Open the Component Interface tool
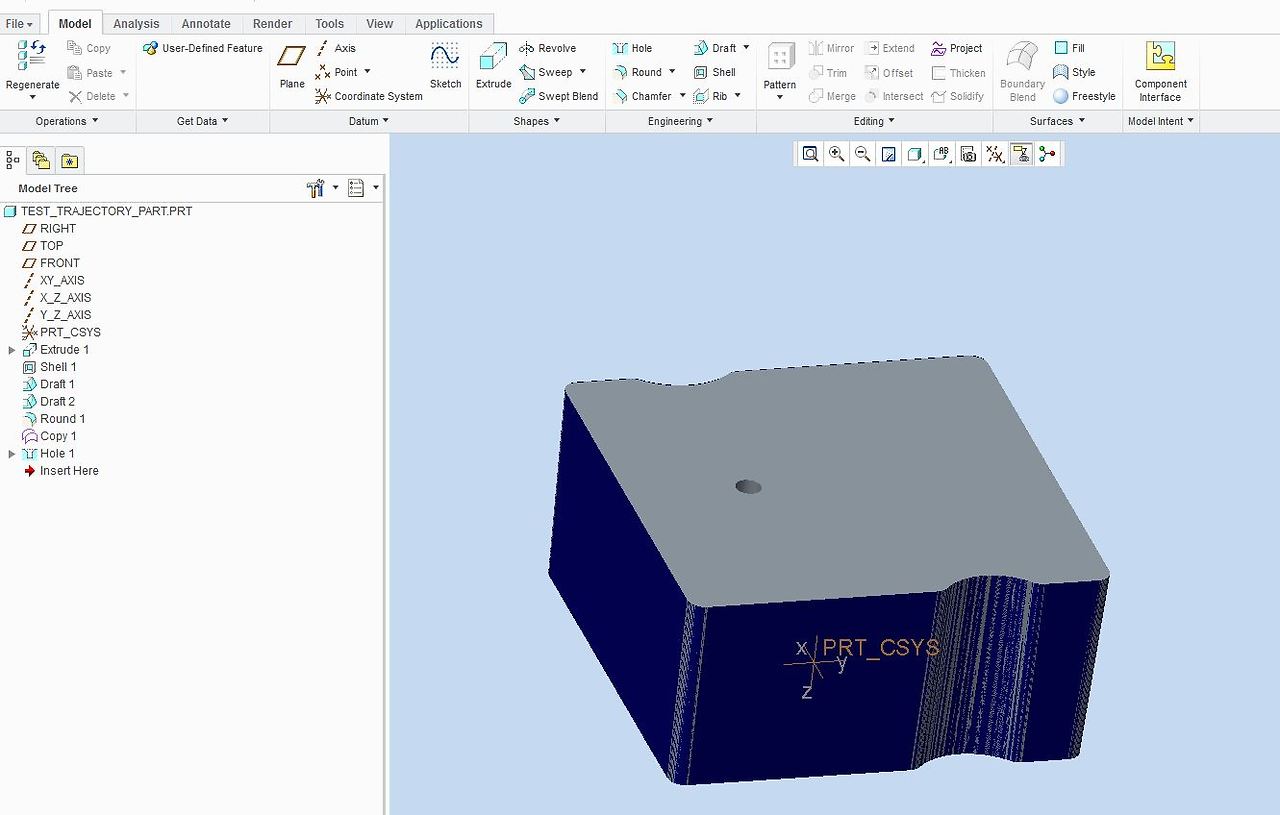1280x815 pixels. (x=1160, y=70)
